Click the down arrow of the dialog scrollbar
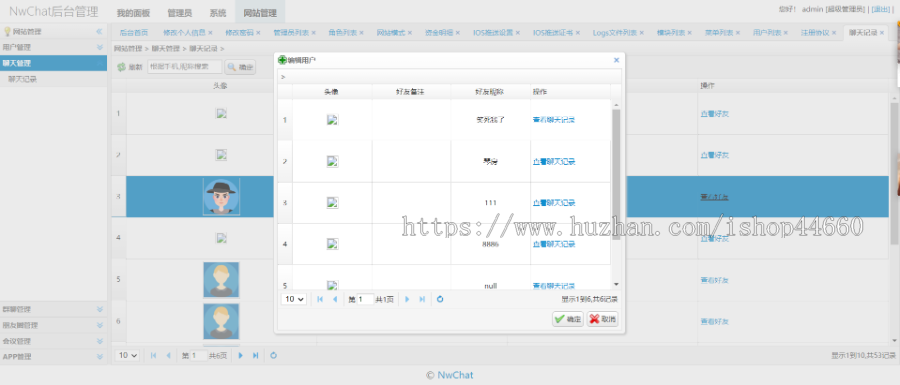 [616, 284]
